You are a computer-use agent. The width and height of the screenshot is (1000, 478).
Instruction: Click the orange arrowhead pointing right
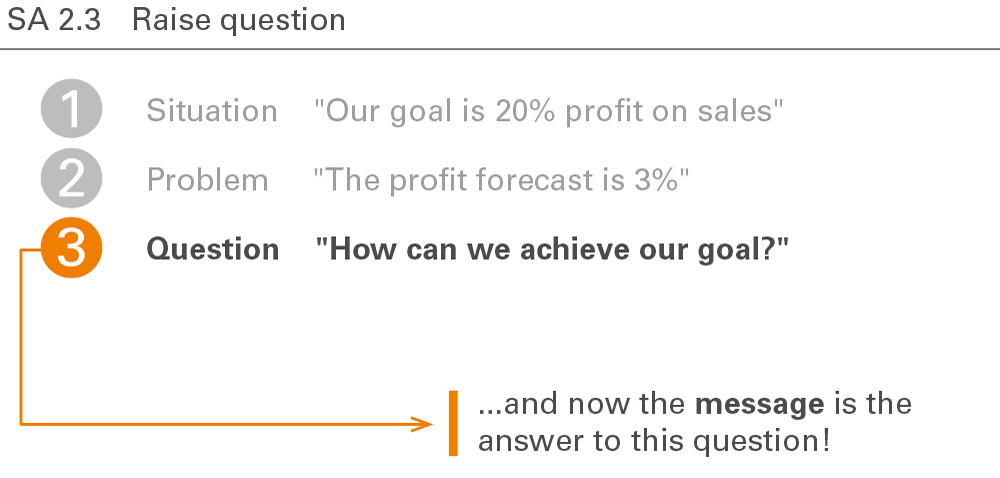422,424
